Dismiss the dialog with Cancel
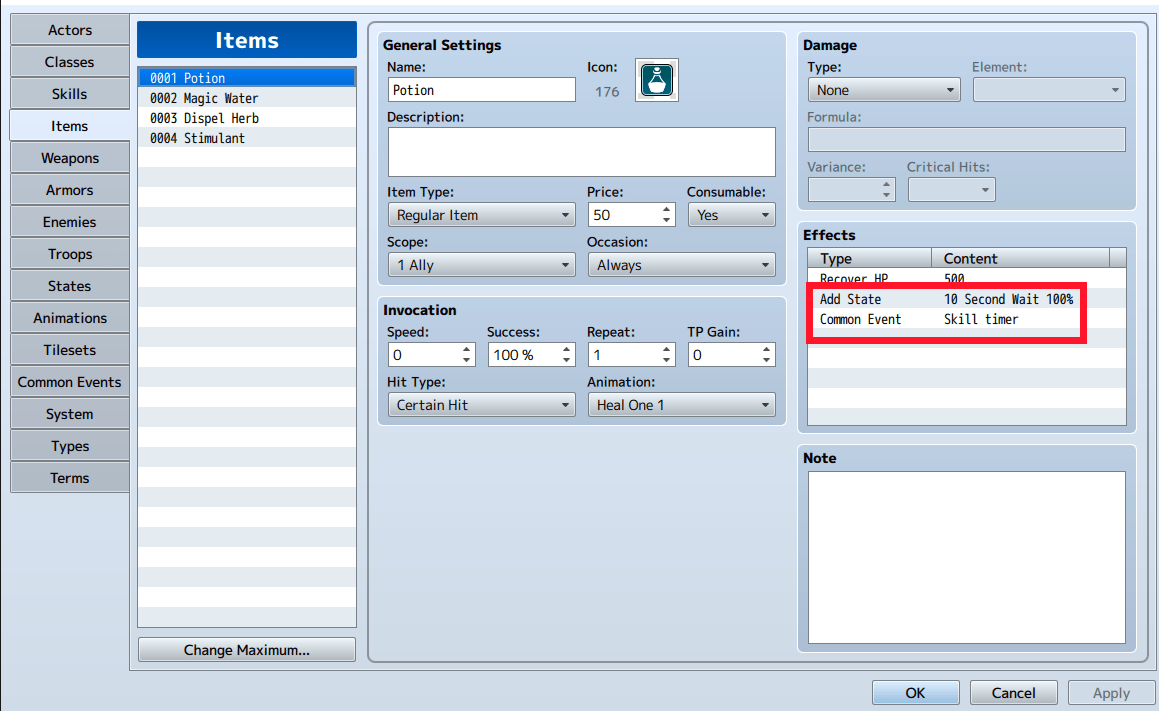Viewport: 1159px width, 711px height. click(x=1013, y=691)
